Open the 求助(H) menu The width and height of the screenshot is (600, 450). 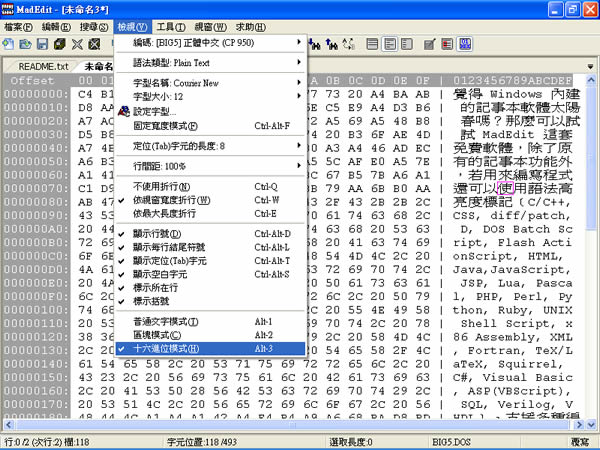(x=251, y=27)
